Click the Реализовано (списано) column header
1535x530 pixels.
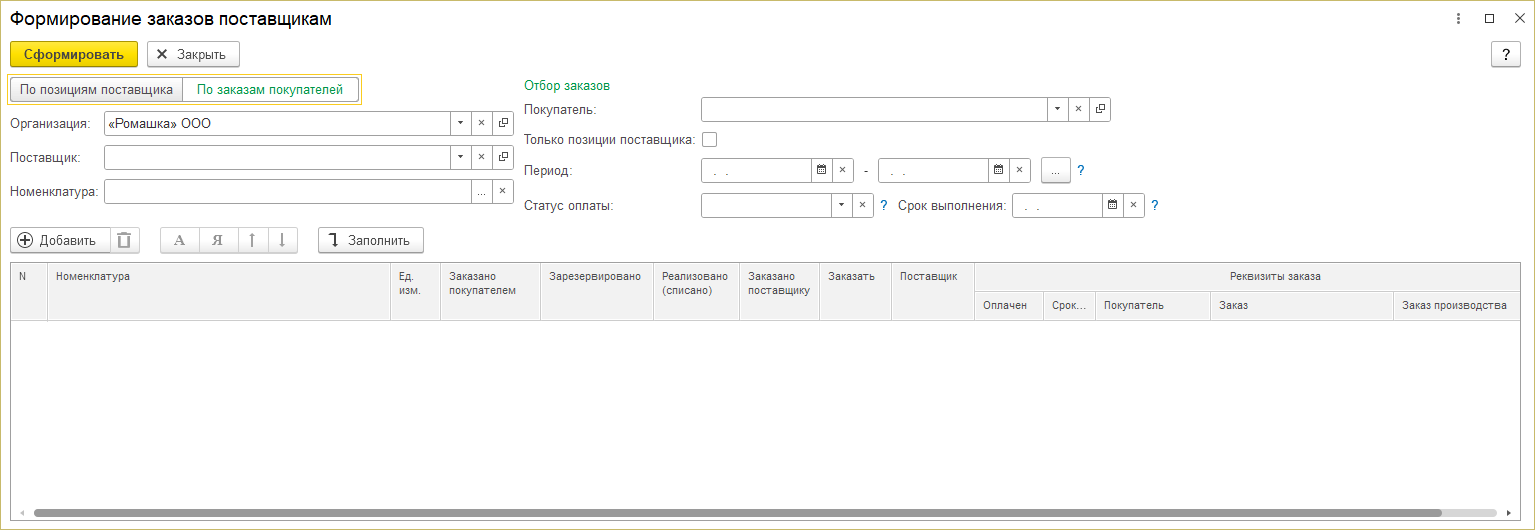coord(696,291)
